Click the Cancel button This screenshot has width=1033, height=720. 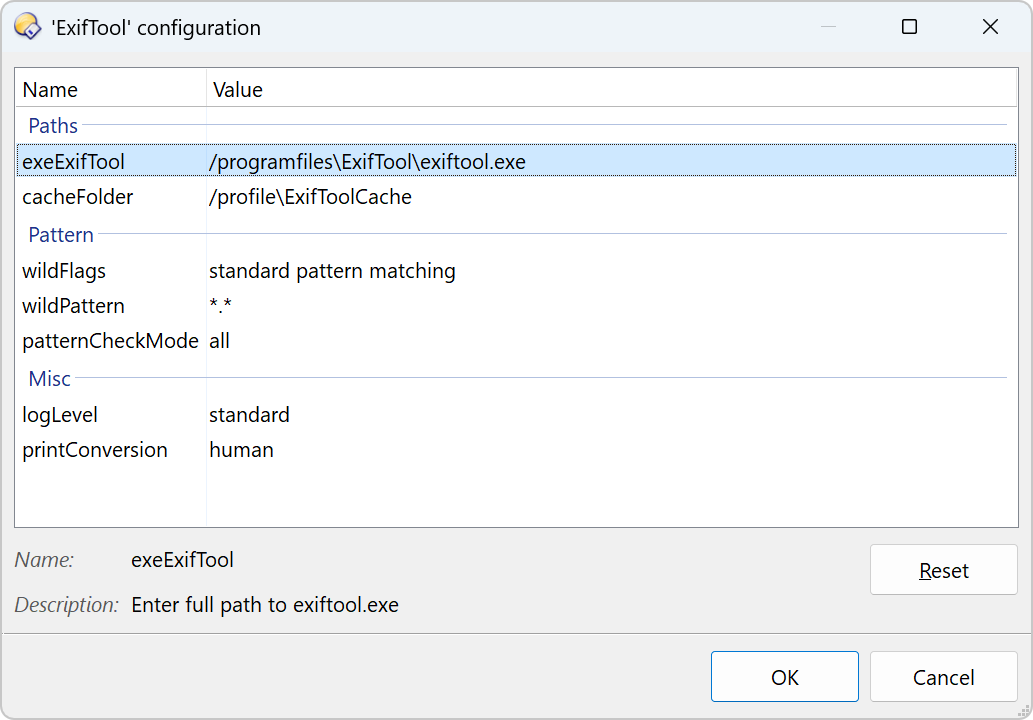[x=943, y=677]
